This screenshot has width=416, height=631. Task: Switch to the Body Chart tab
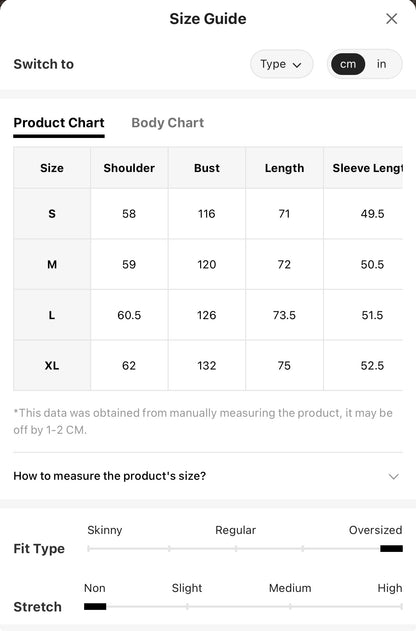point(167,122)
